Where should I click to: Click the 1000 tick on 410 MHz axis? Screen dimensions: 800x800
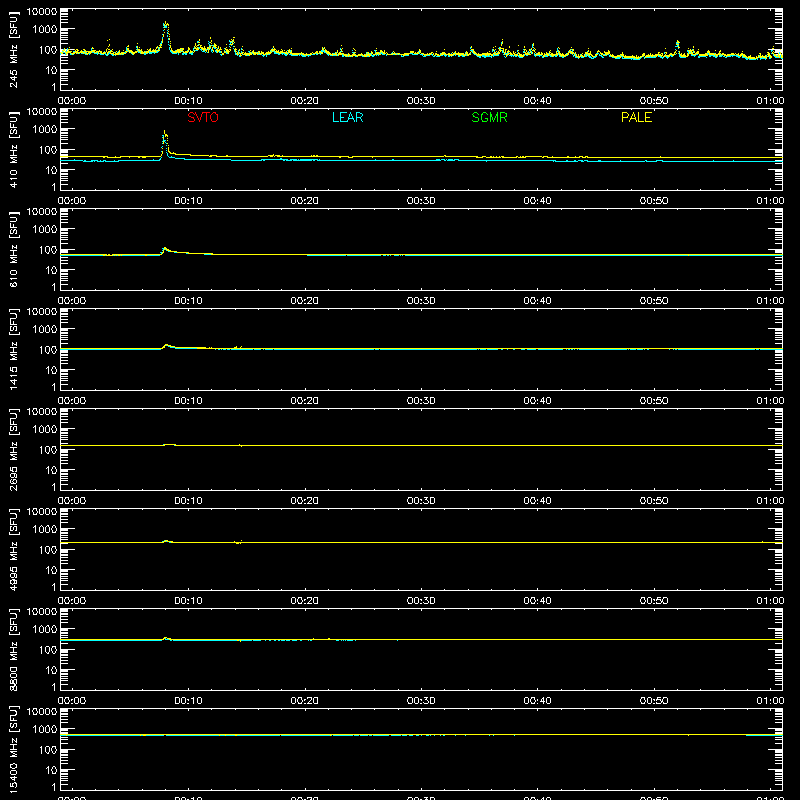point(45,130)
